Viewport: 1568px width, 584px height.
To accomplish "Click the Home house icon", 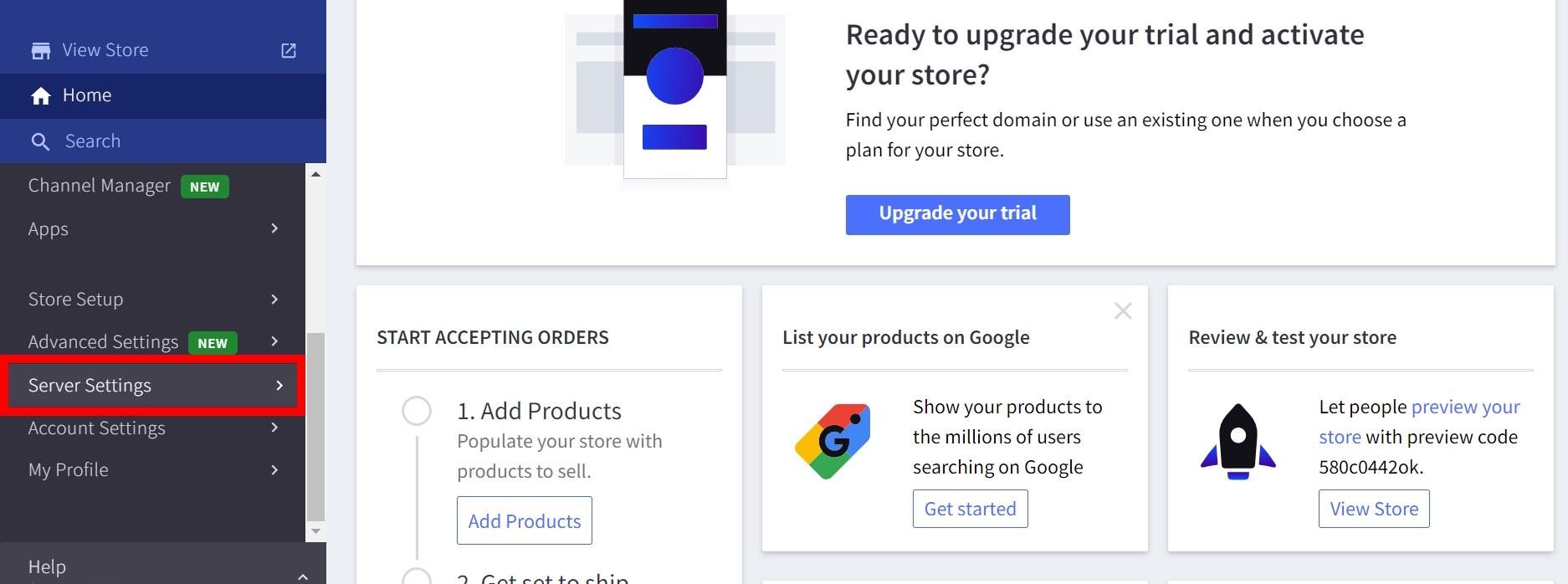I will (41, 96).
